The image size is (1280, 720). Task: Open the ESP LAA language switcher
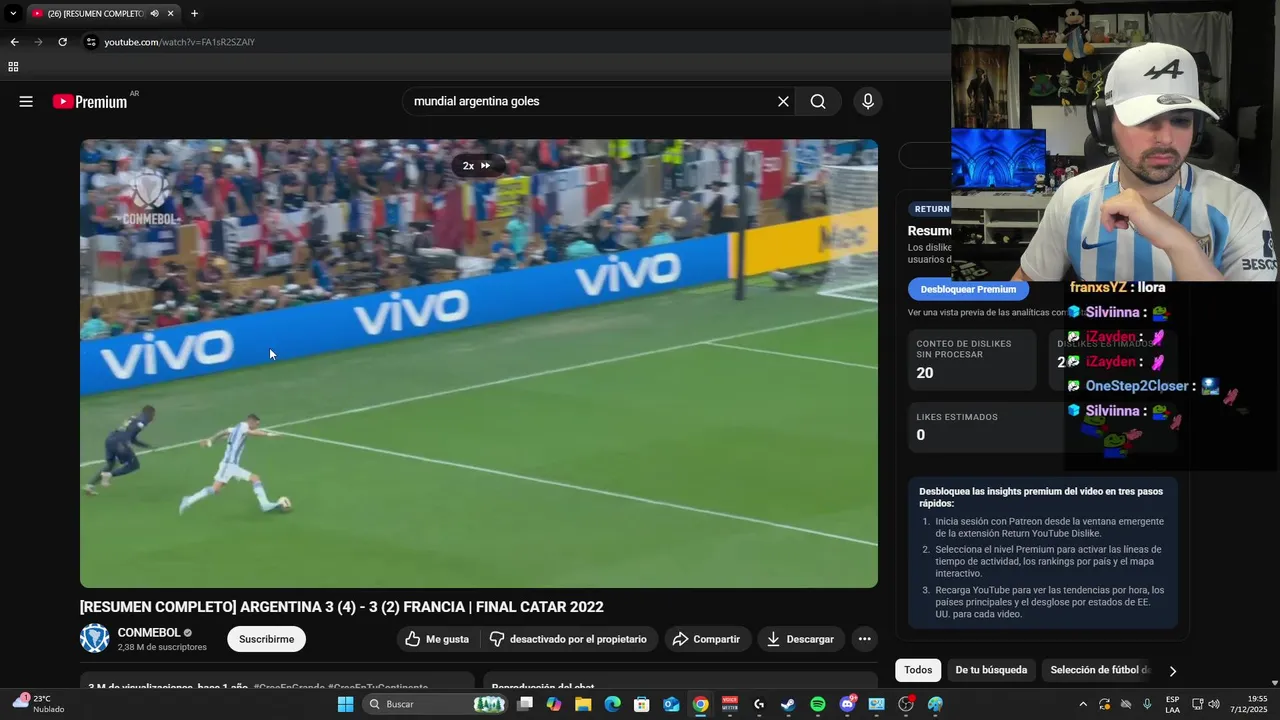click(x=1172, y=704)
